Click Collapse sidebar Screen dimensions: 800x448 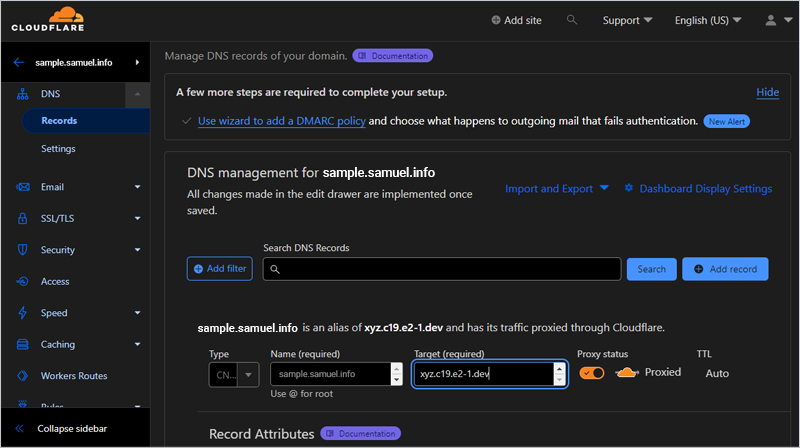pos(72,429)
